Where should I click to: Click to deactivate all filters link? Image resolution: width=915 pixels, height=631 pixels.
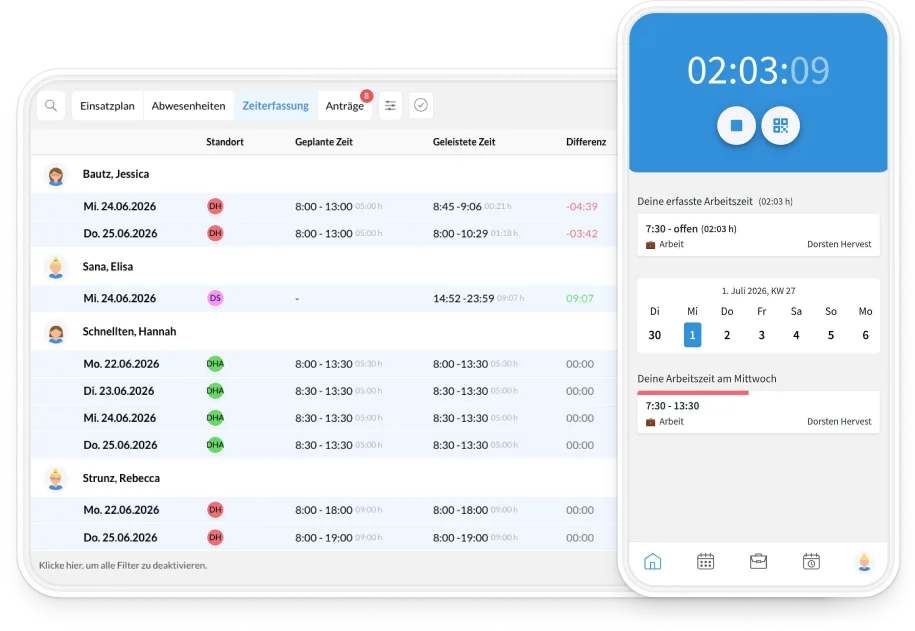pos(123,565)
